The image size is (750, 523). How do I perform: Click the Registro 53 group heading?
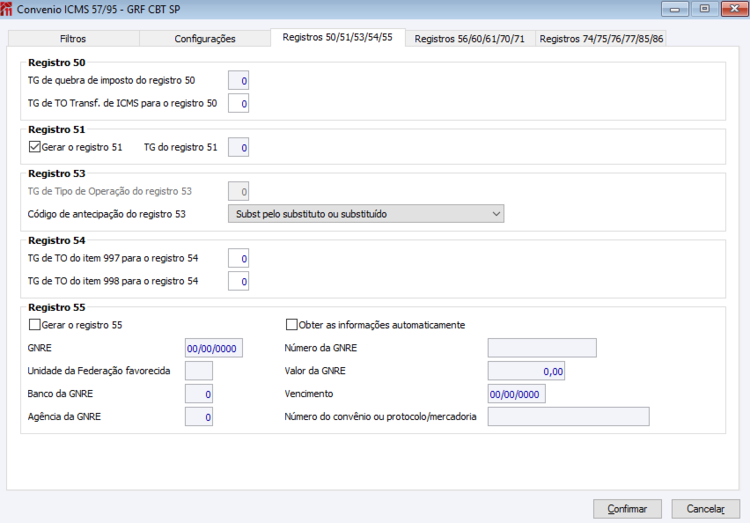[56, 173]
